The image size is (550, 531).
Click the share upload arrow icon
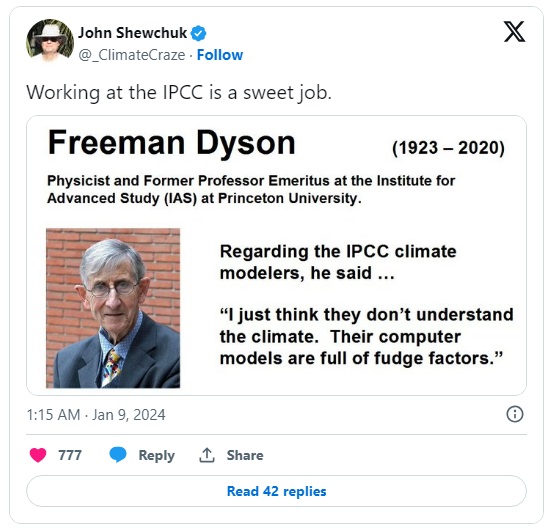pos(207,455)
